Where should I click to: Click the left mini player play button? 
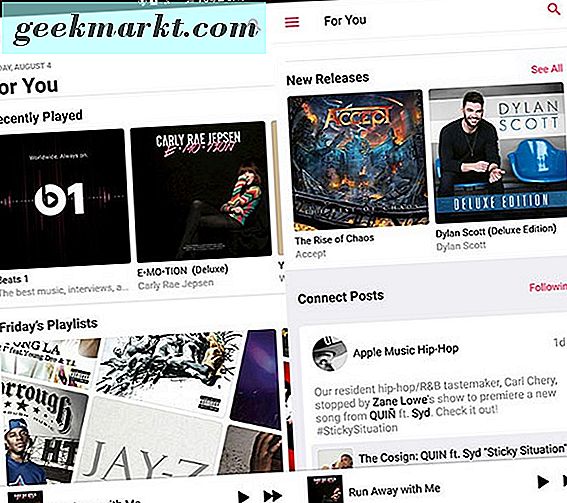point(243,497)
